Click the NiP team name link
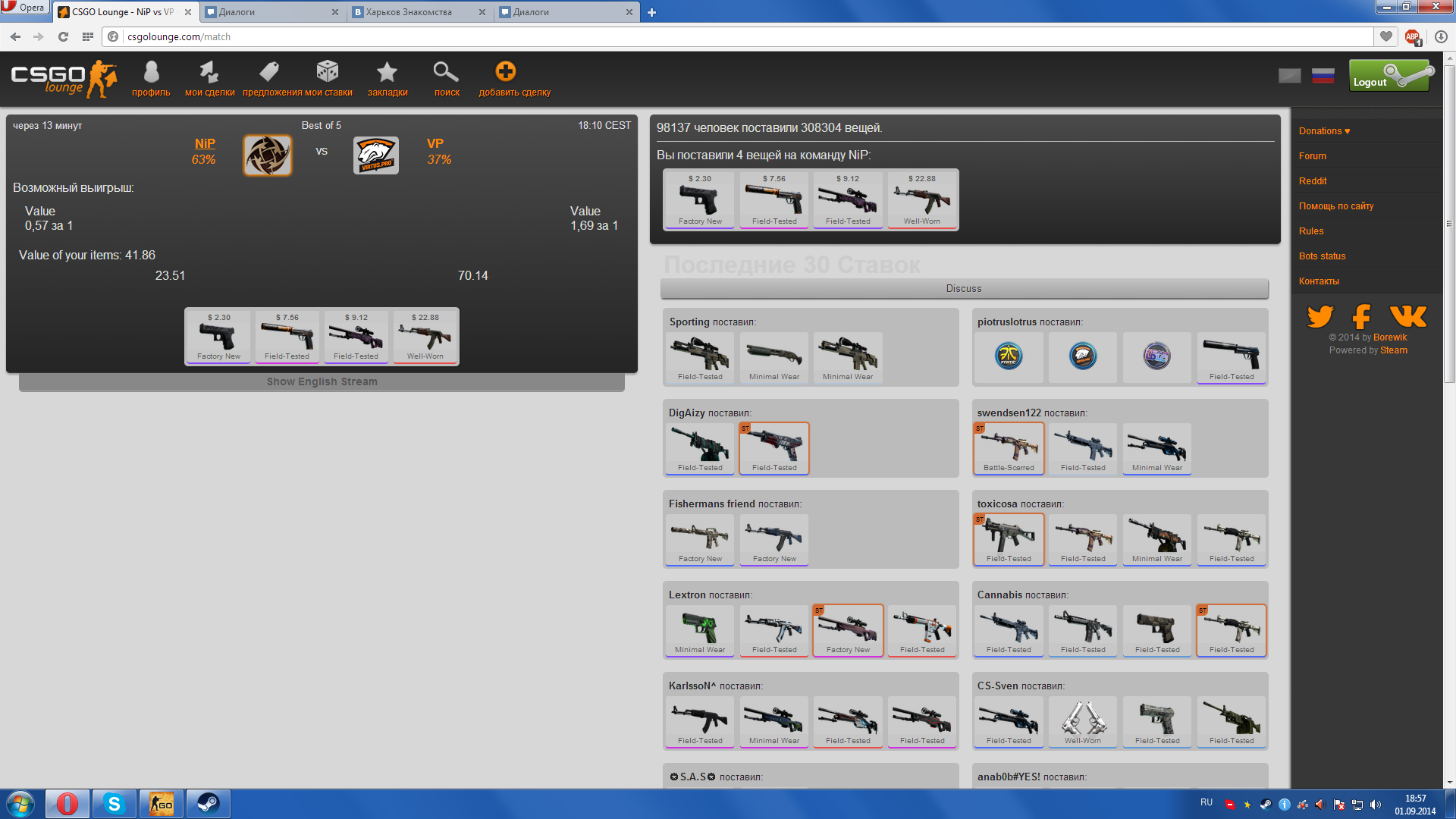 coord(205,143)
